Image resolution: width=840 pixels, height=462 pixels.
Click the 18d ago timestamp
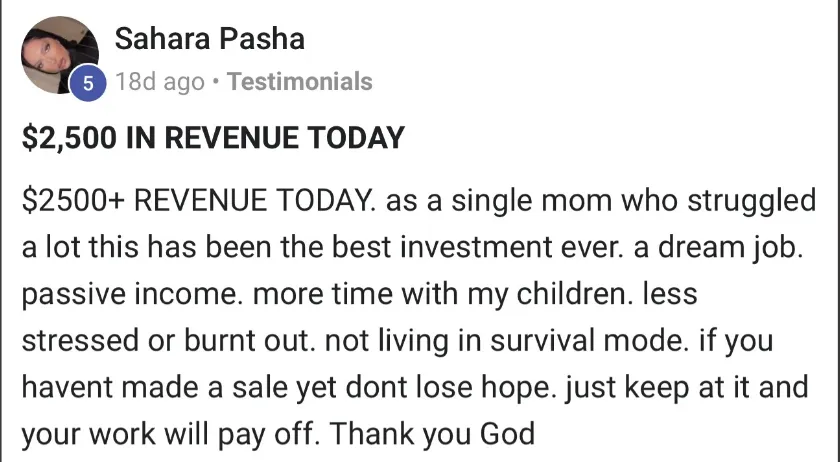click(x=160, y=81)
